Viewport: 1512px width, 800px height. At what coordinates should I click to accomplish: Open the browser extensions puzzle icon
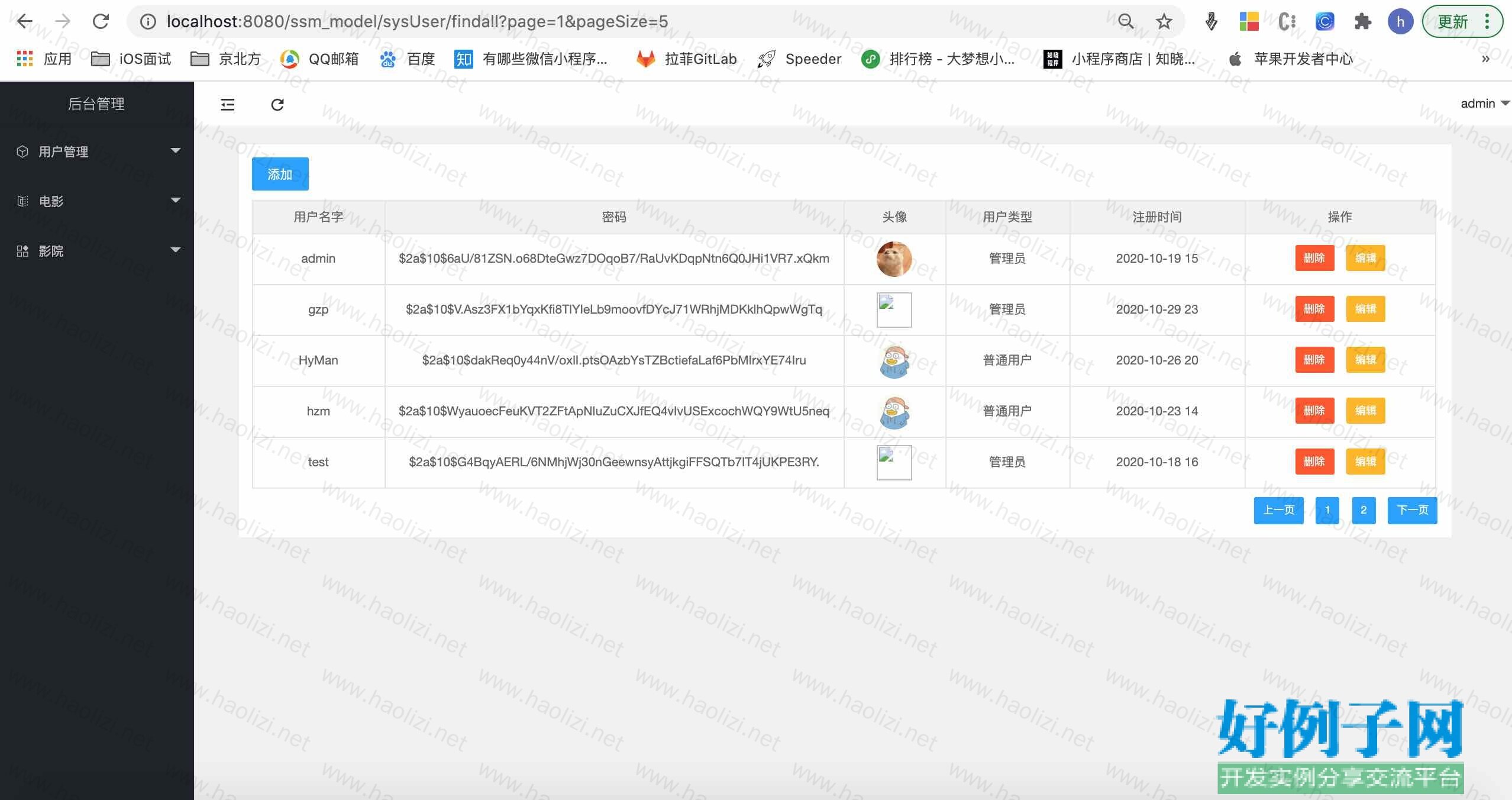(1362, 22)
